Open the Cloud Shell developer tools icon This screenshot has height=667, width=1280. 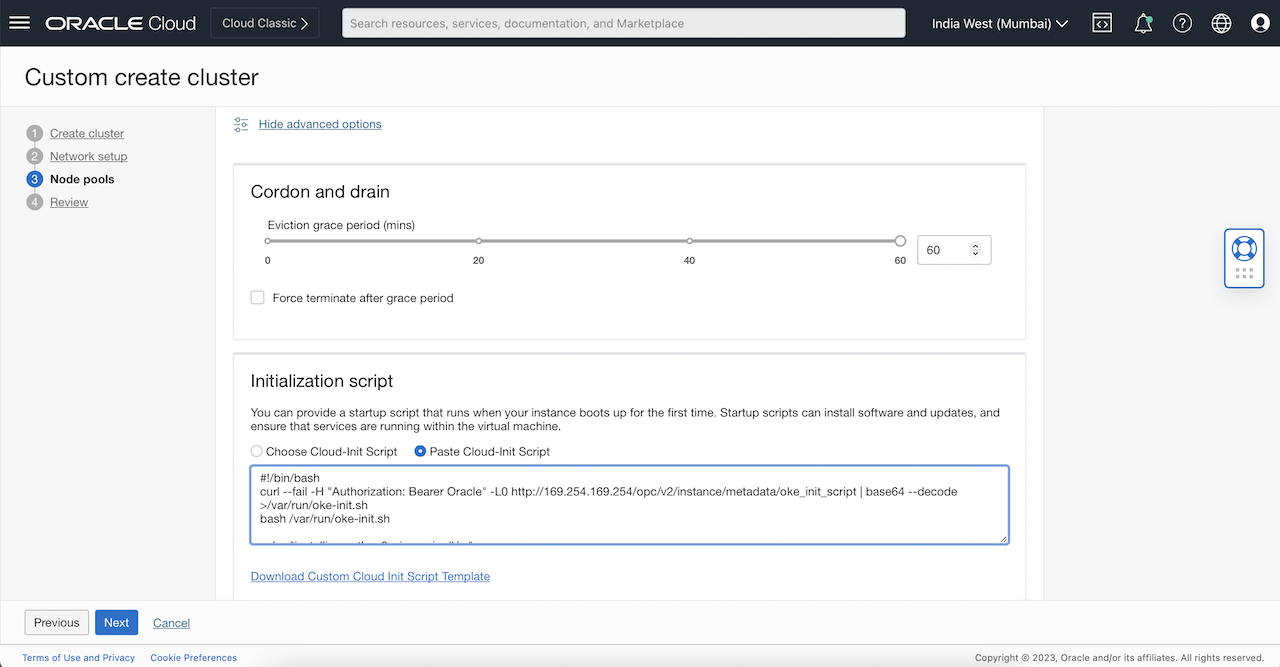(1102, 23)
